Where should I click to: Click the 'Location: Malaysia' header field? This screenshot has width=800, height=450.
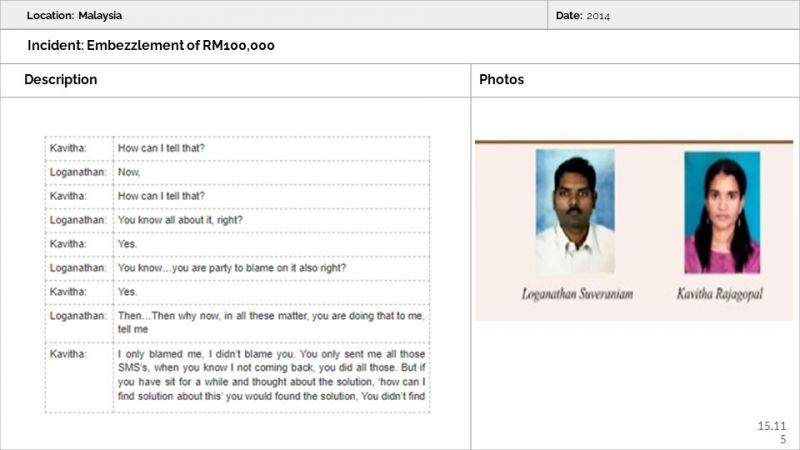(x=76, y=16)
